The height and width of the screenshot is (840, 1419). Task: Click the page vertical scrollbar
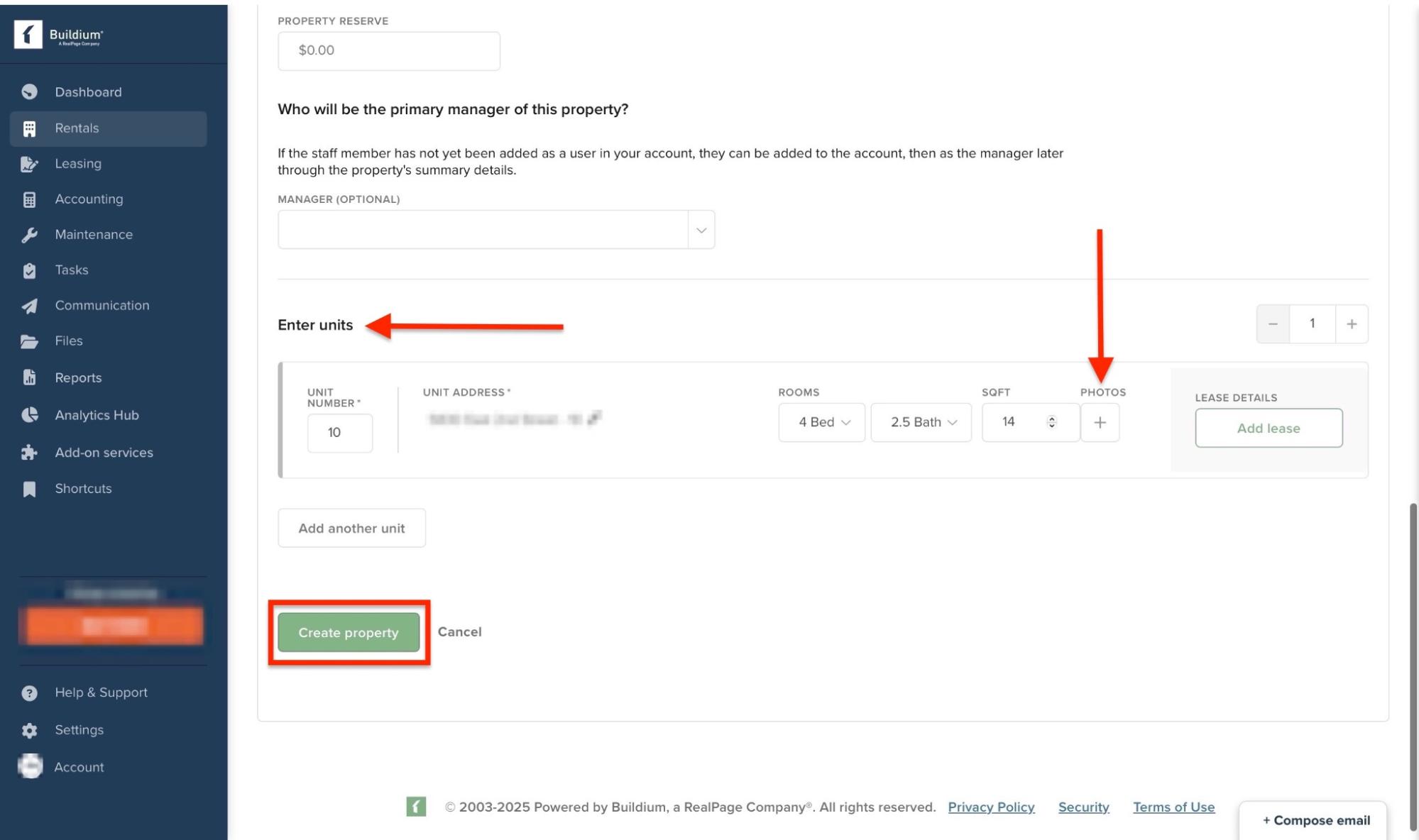tap(1413, 639)
